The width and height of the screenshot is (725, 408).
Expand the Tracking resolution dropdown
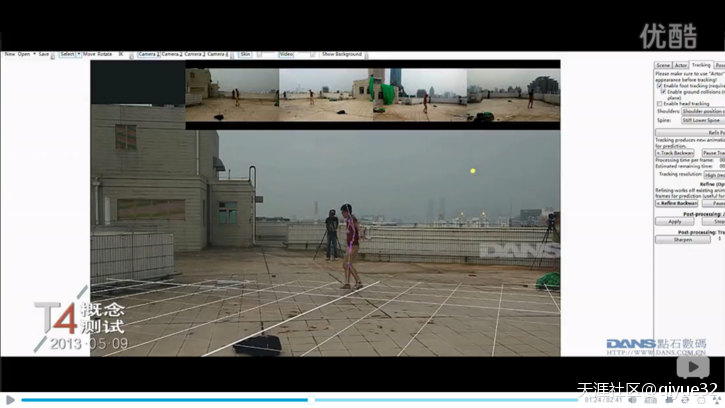[714, 174]
